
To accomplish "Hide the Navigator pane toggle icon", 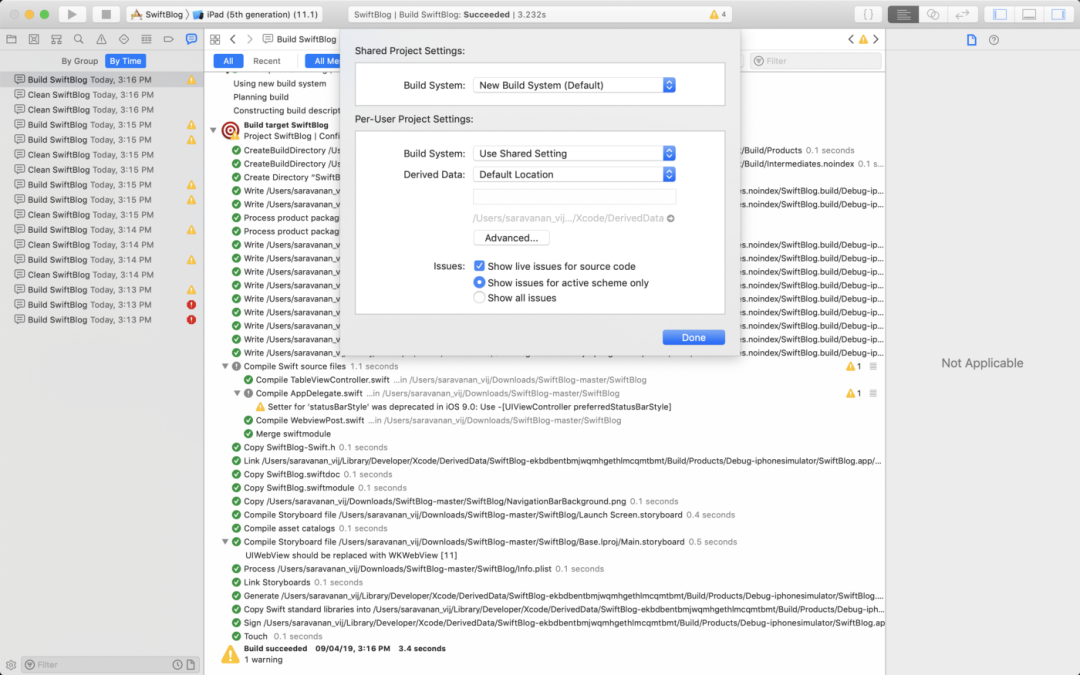I will (x=1000, y=14).
